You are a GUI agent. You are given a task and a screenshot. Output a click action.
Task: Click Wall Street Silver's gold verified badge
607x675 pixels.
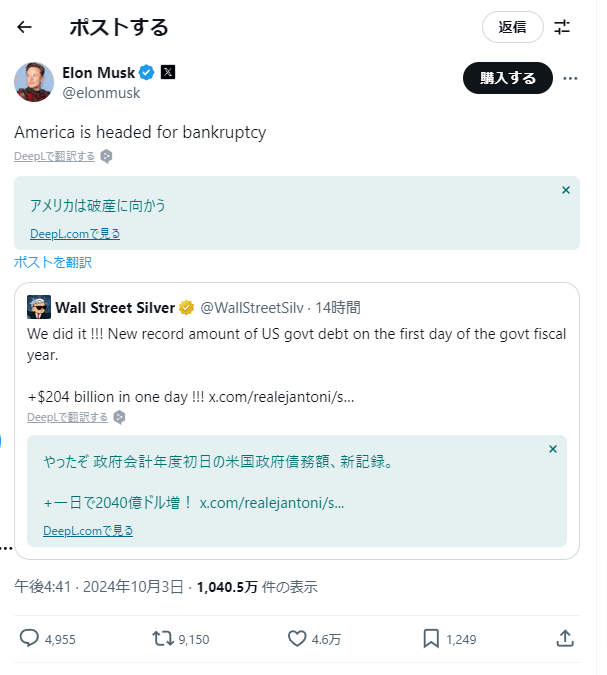pos(186,307)
